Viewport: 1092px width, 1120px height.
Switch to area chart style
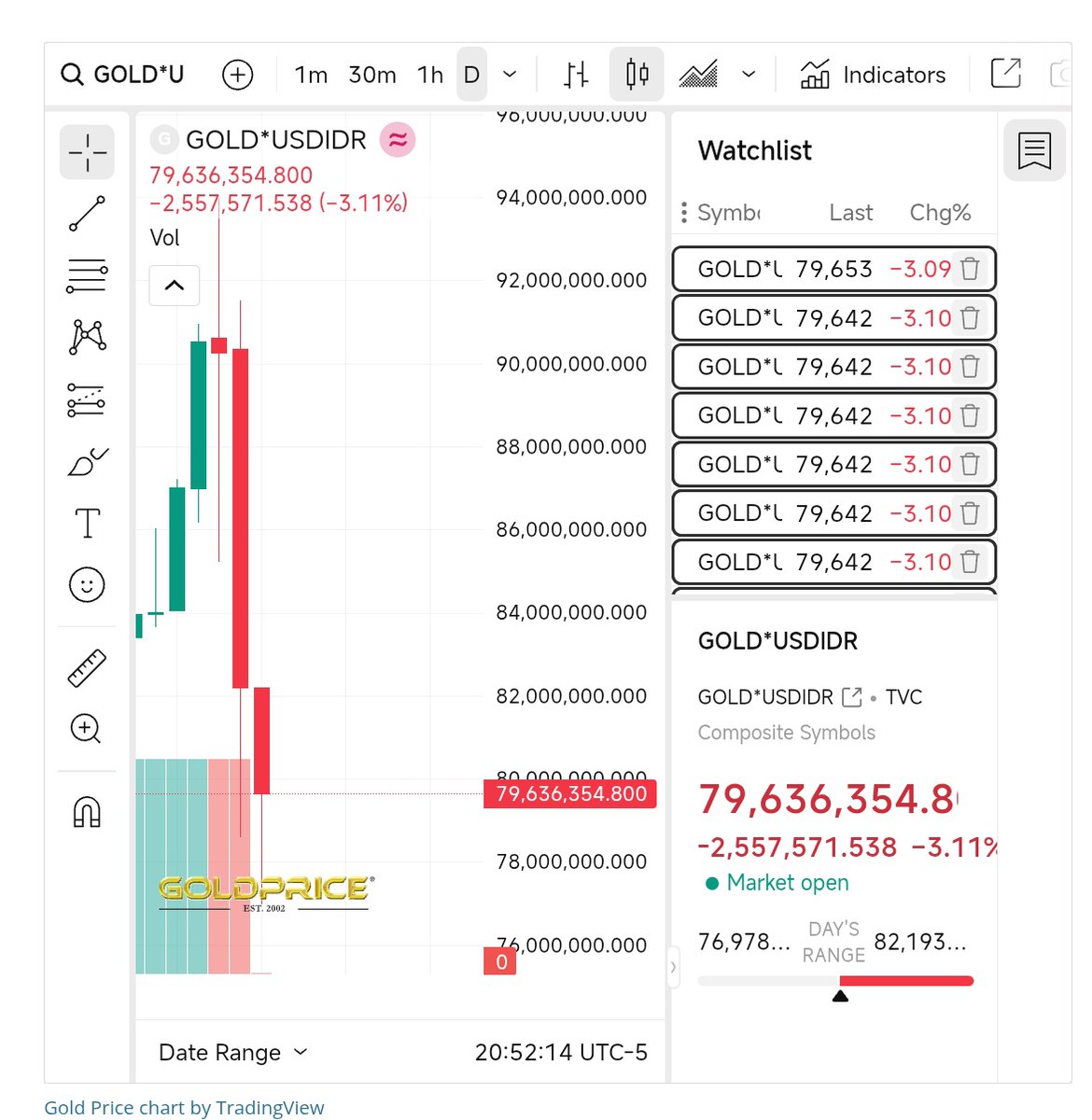pyautogui.click(x=698, y=75)
